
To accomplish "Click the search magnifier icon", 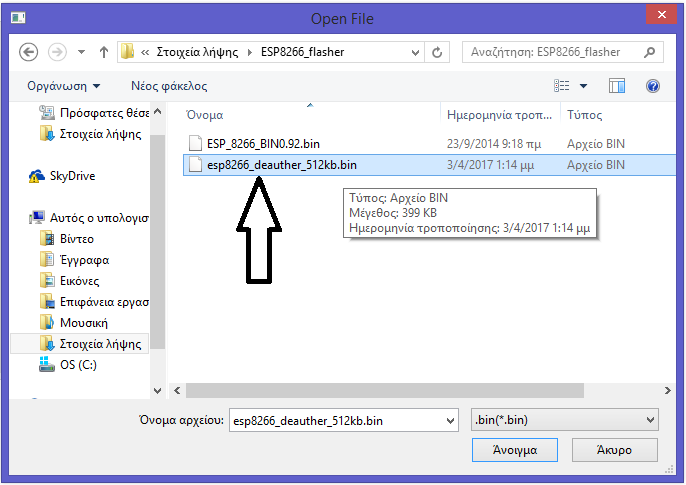I will [650, 52].
